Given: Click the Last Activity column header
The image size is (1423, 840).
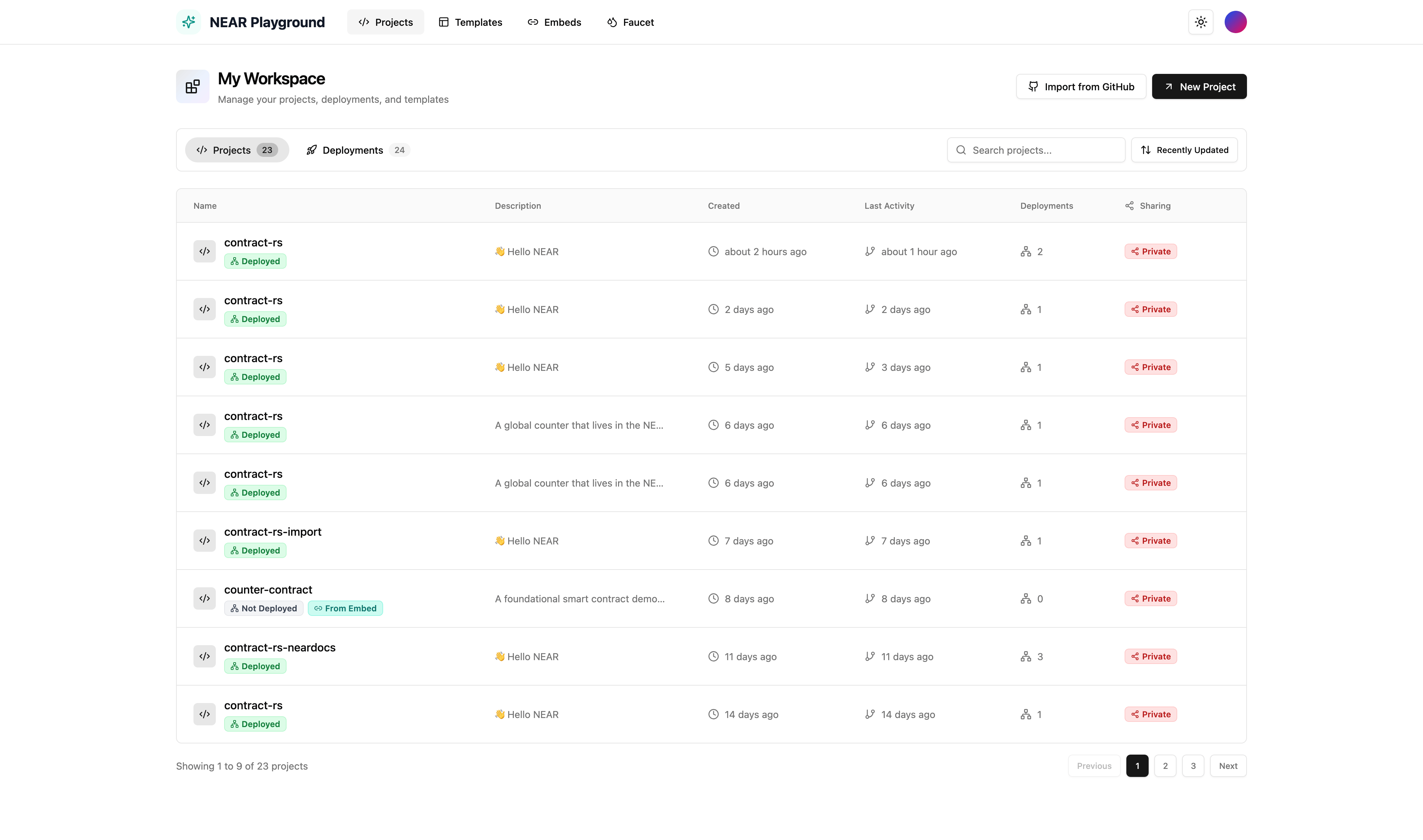Looking at the screenshot, I should point(889,206).
